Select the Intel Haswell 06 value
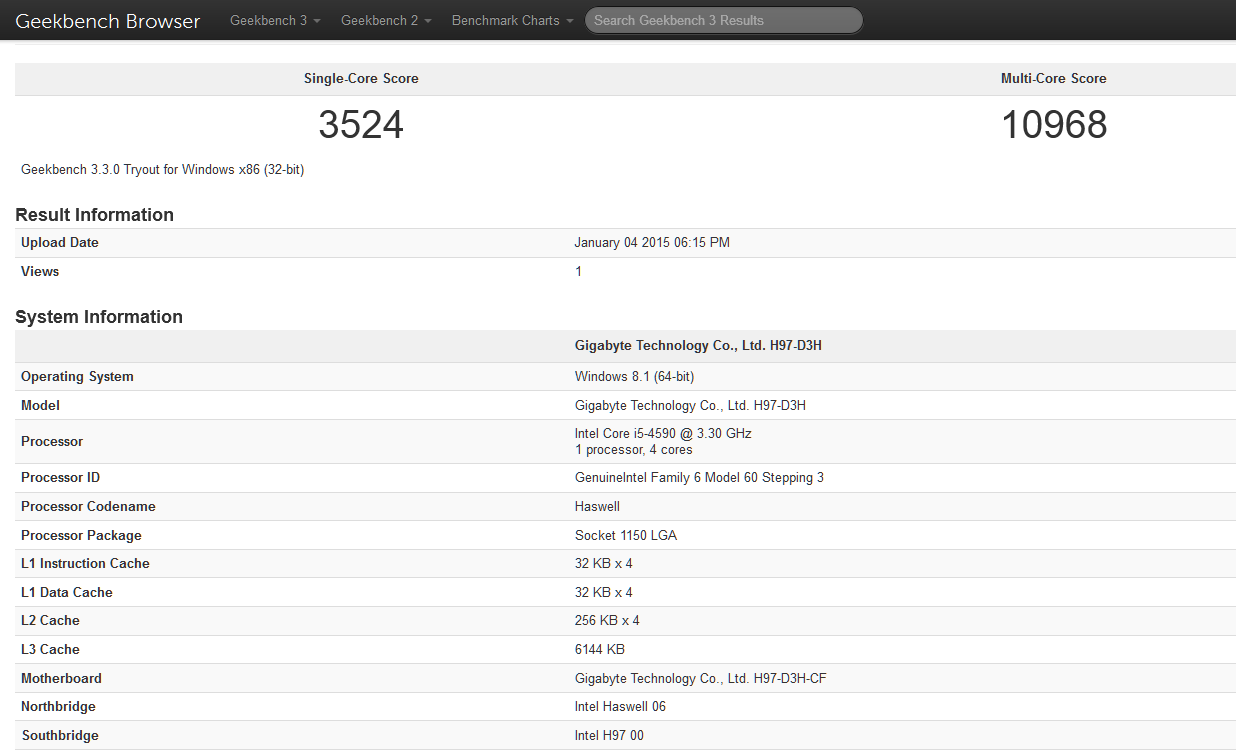1236x755 pixels. (x=620, y=707)
